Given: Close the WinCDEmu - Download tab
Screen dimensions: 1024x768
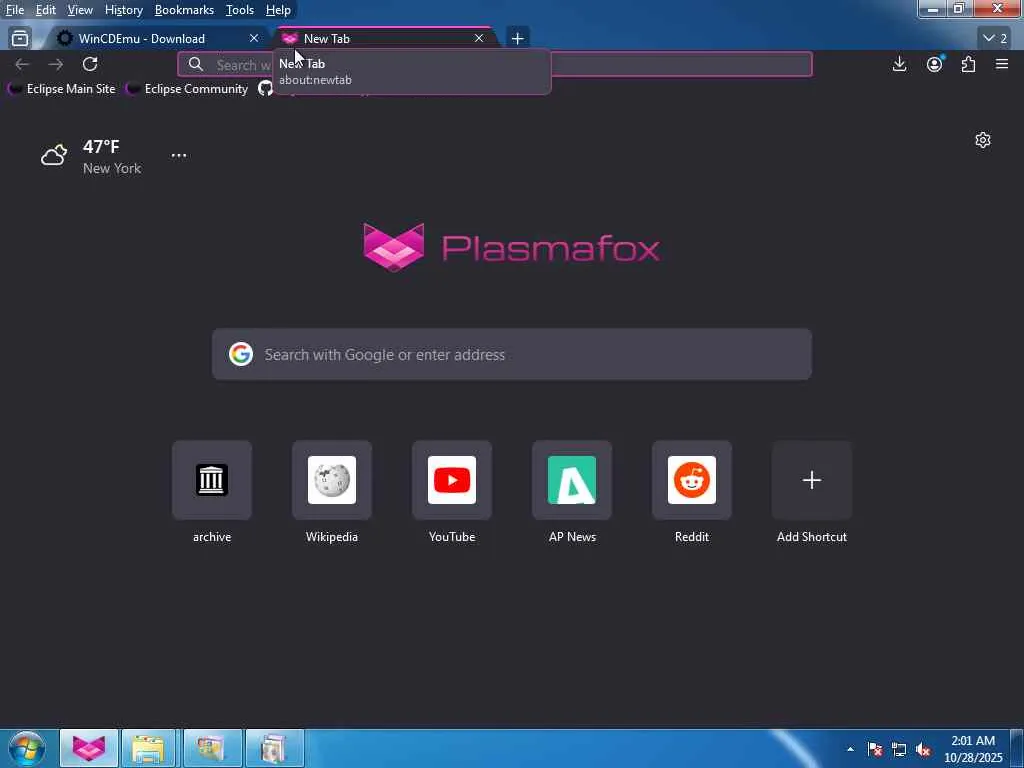Looking at the screenshot, I should 254,39.
